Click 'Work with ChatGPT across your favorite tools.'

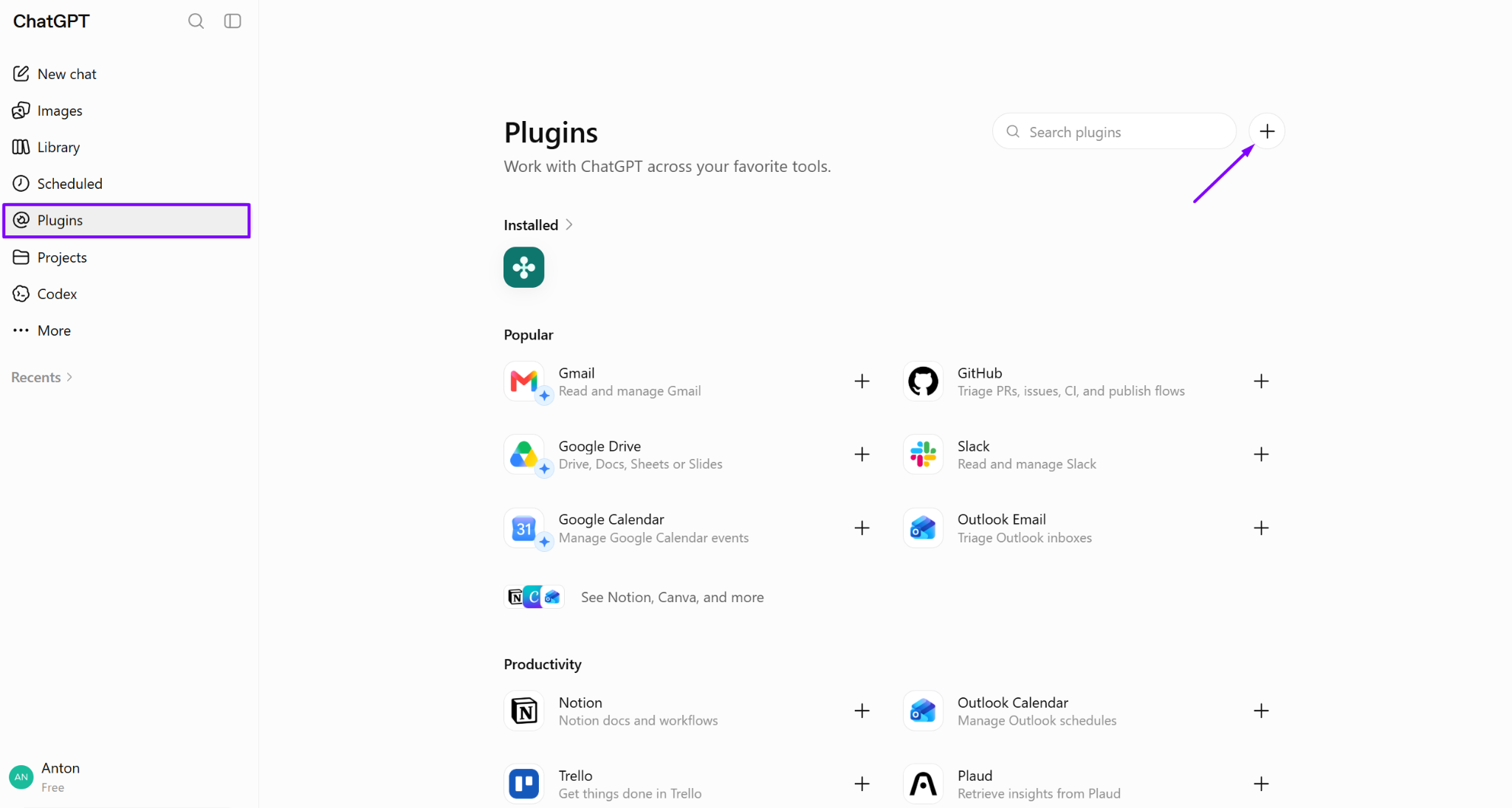[667, 167]
